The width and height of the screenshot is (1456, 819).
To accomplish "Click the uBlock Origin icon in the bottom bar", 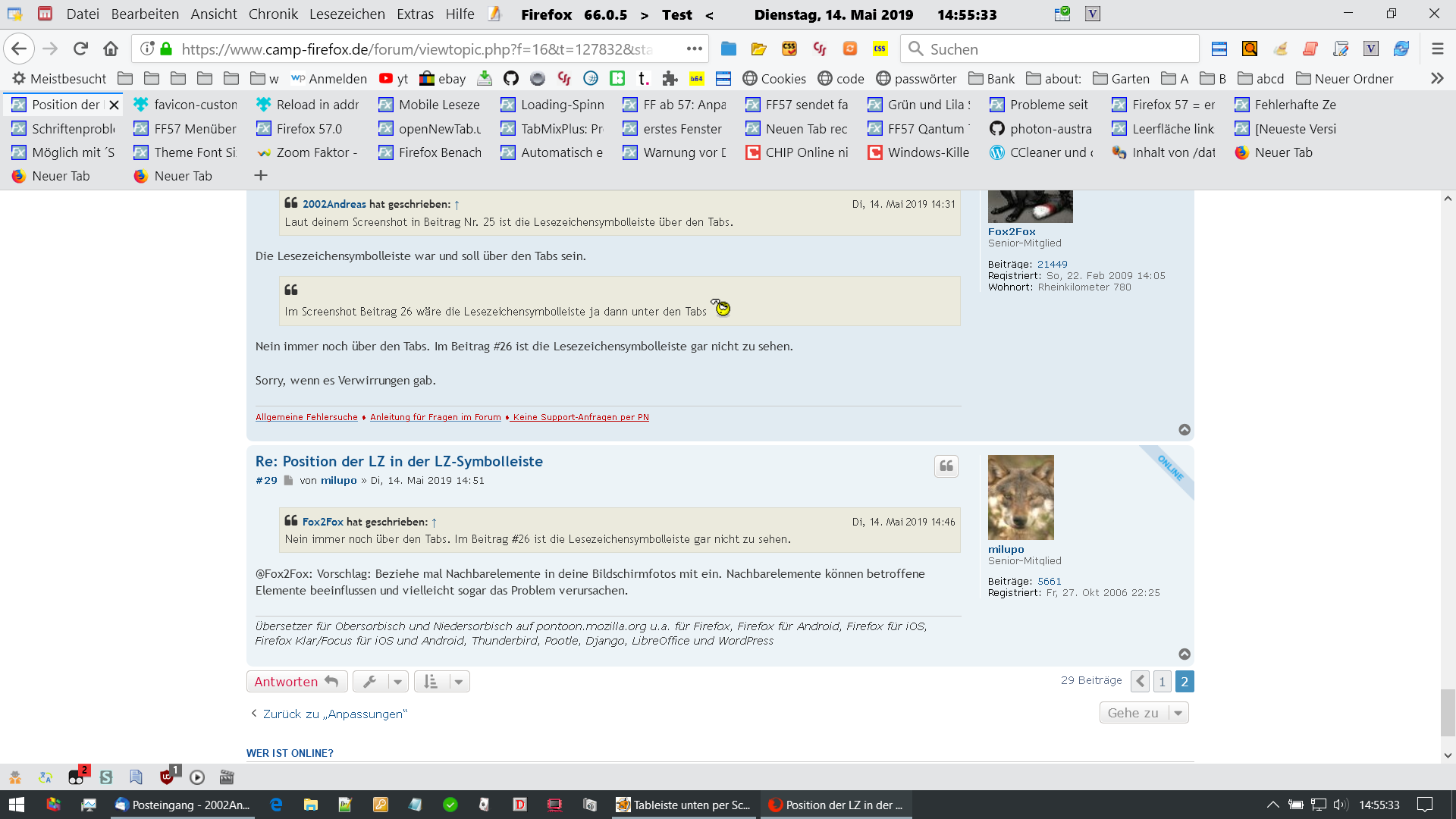I will [167, 777].
